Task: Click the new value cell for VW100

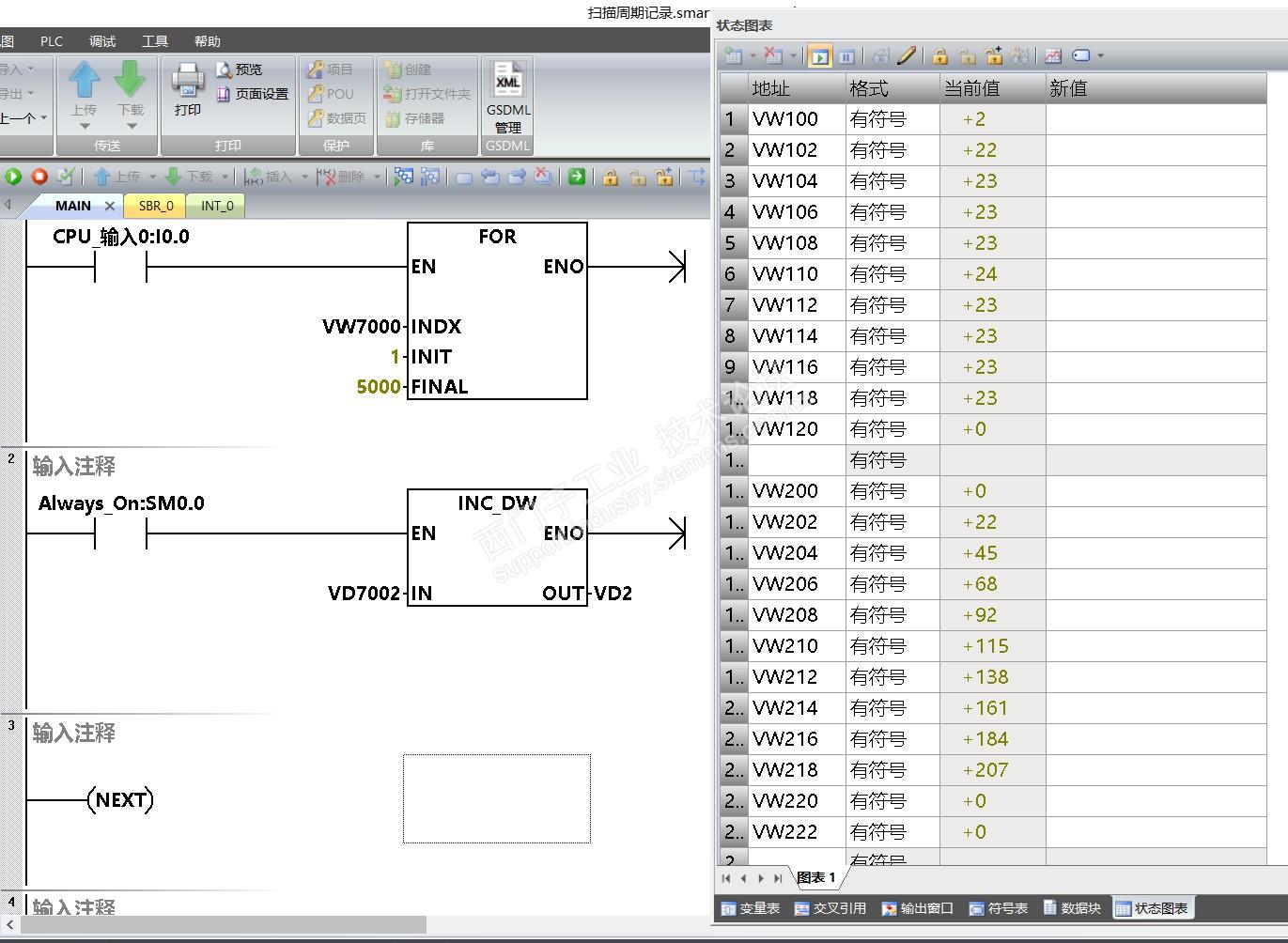Action: (1156, 119)
